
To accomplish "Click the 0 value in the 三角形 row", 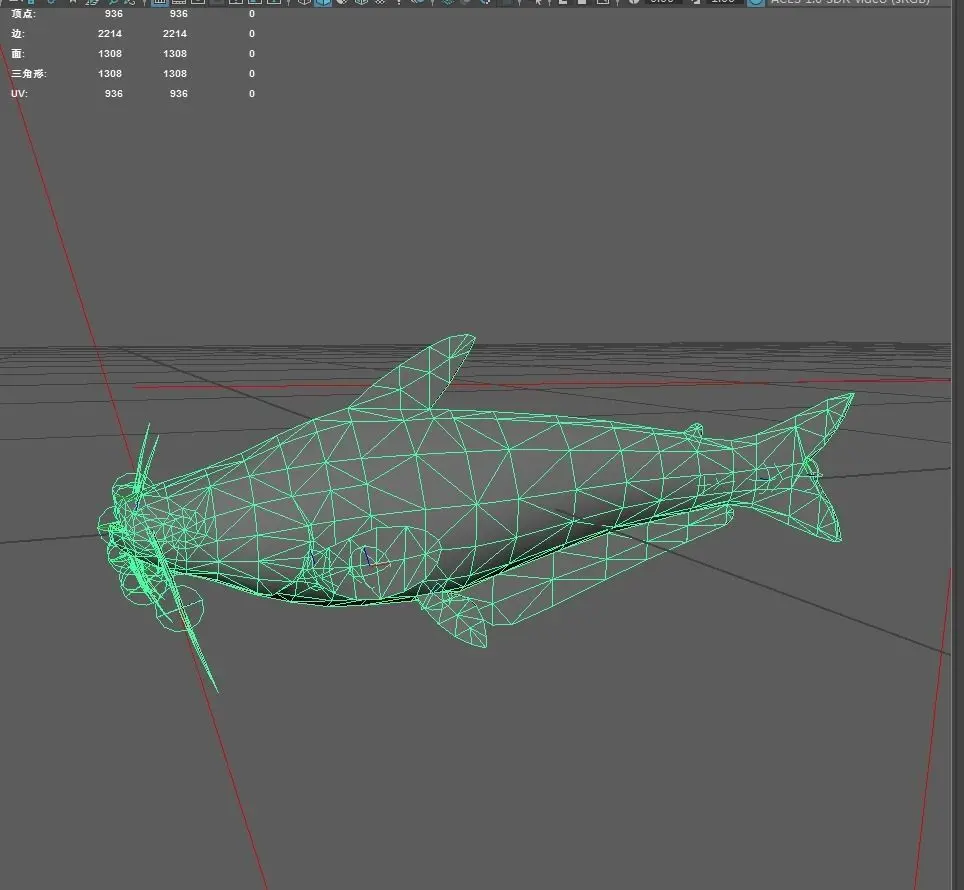I will pos(251,73).
